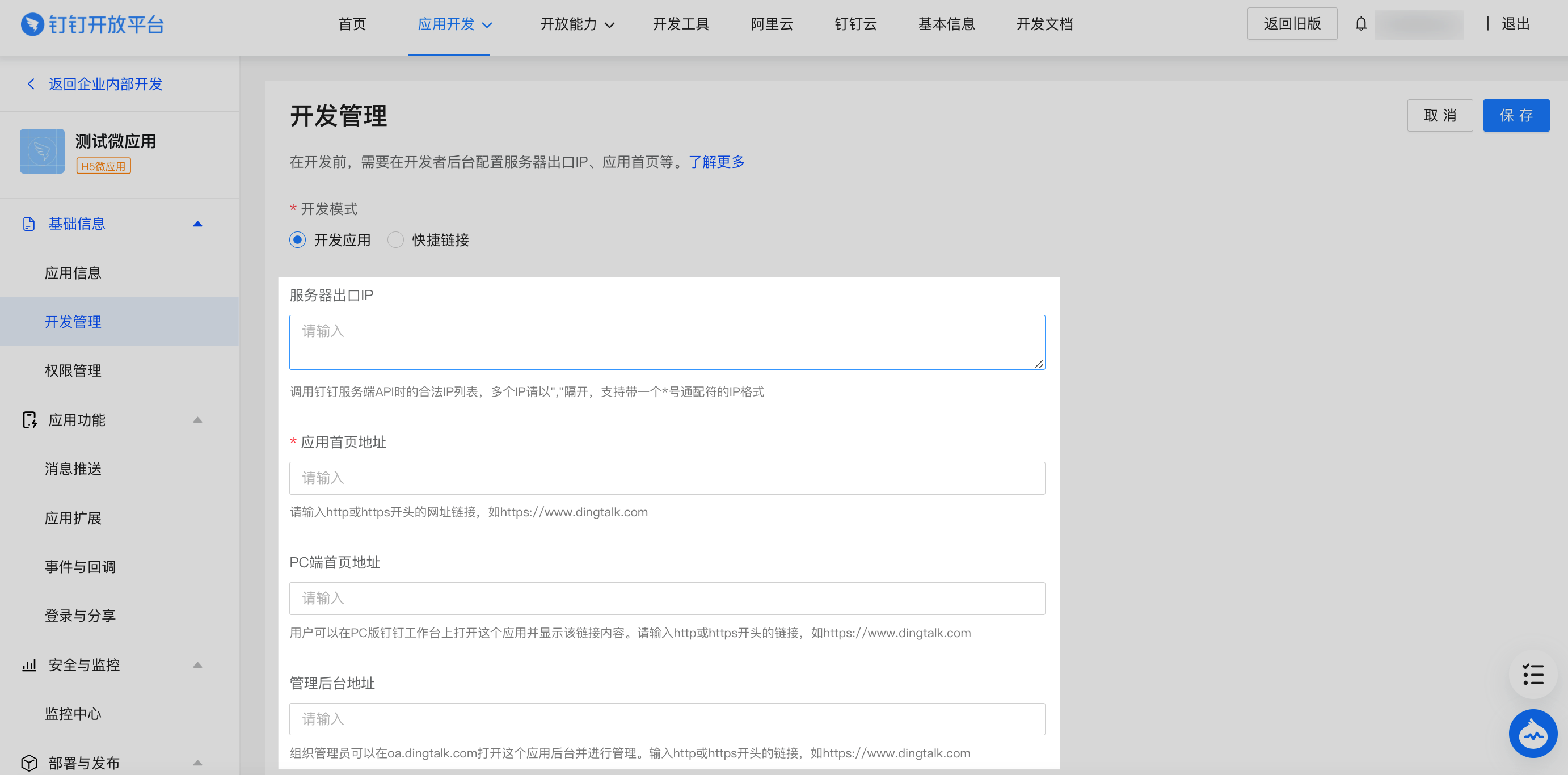Open the 了解更多 link
Screen dimensions: 1568x775
pos(716,162)
